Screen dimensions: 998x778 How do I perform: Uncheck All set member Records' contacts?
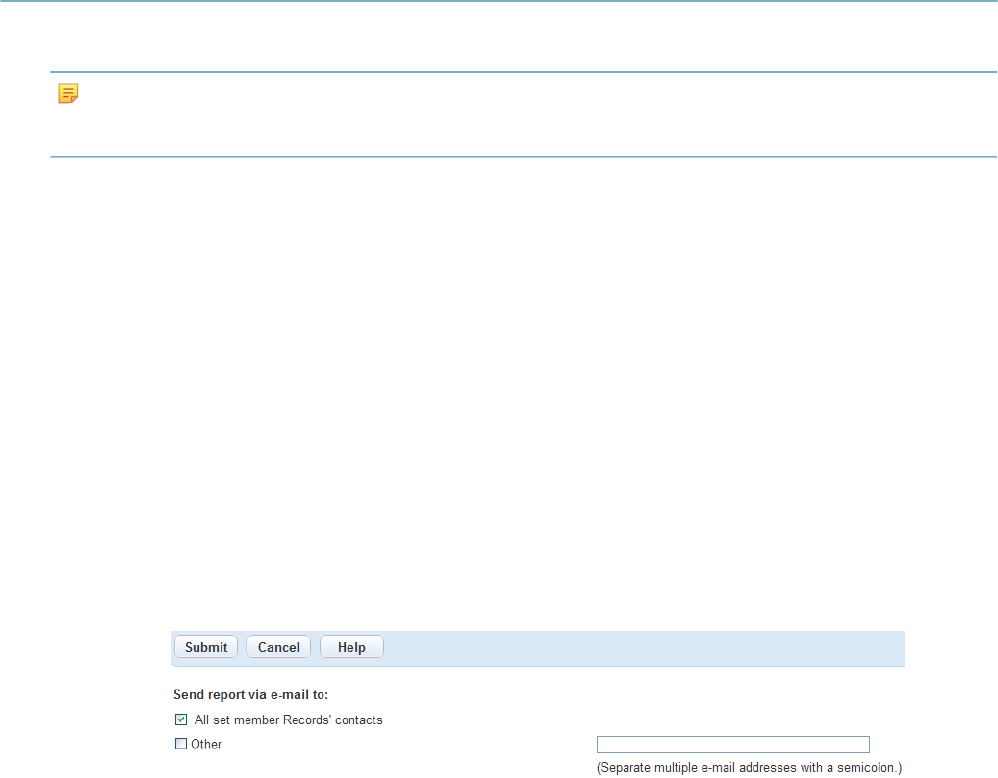[x=181, y=719]
